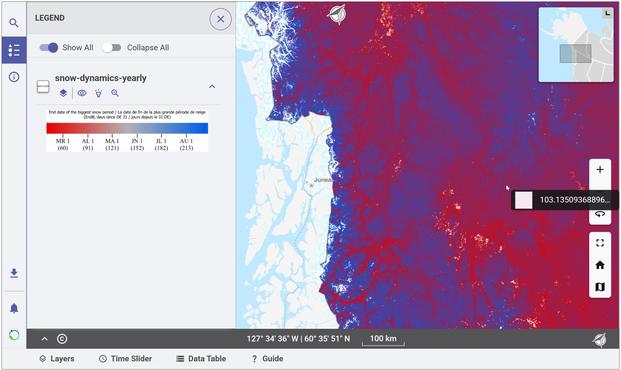Click the download export icon in the sidebar
Viewport: 621px width, 370px height.
click(x=14, y=273)
